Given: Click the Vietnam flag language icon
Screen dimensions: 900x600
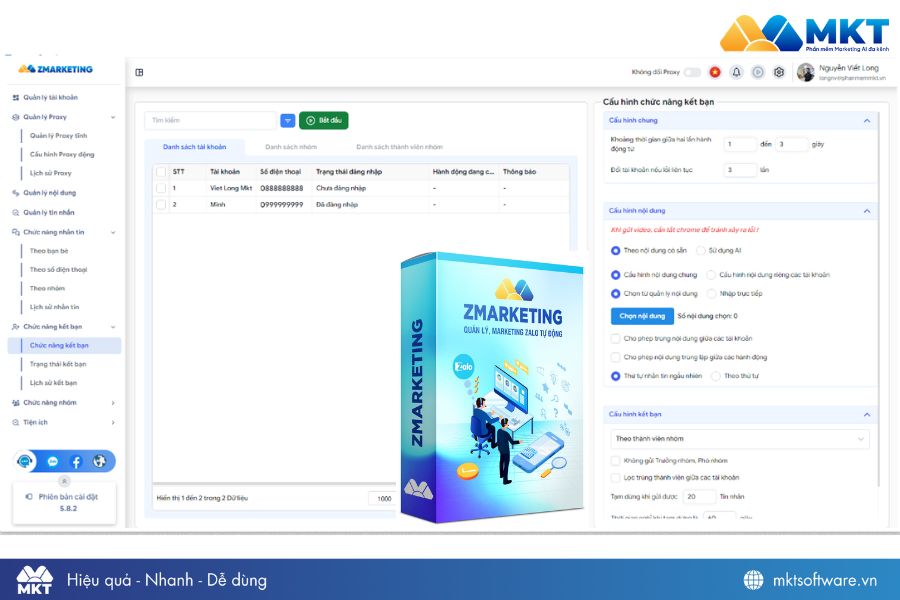Looking at the screenshot, I should pyautogui.click(x=715, y=72).
